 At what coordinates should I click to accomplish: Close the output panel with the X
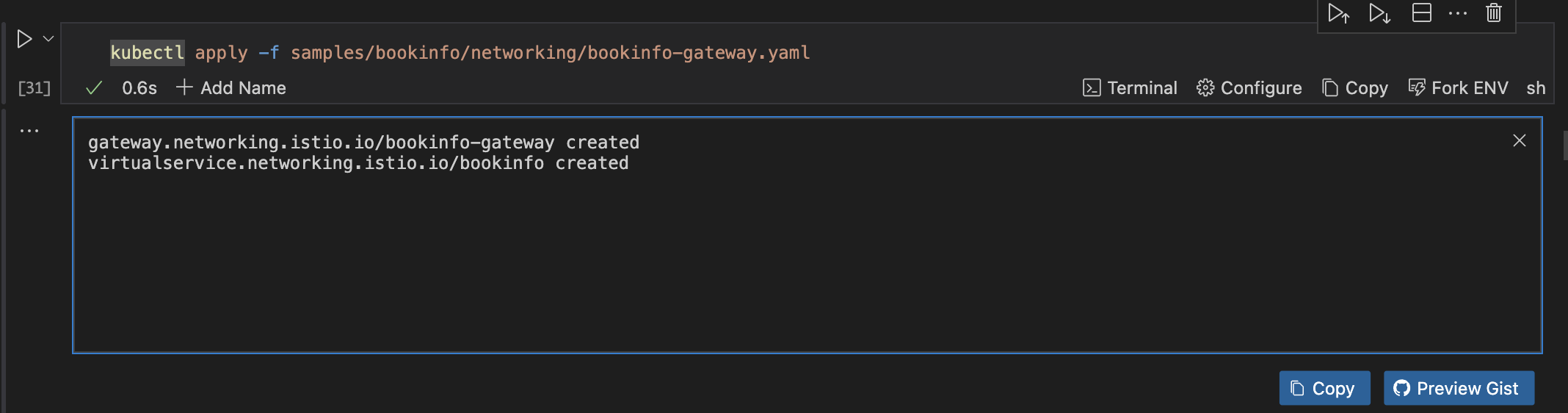pyautogui.click(x=1520, y=140)
